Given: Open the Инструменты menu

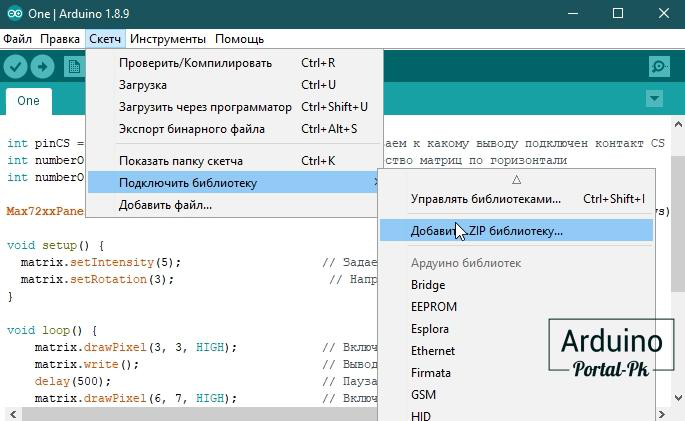Looking at the screenshot, I should pyautogui.click(x=168, y=39).
